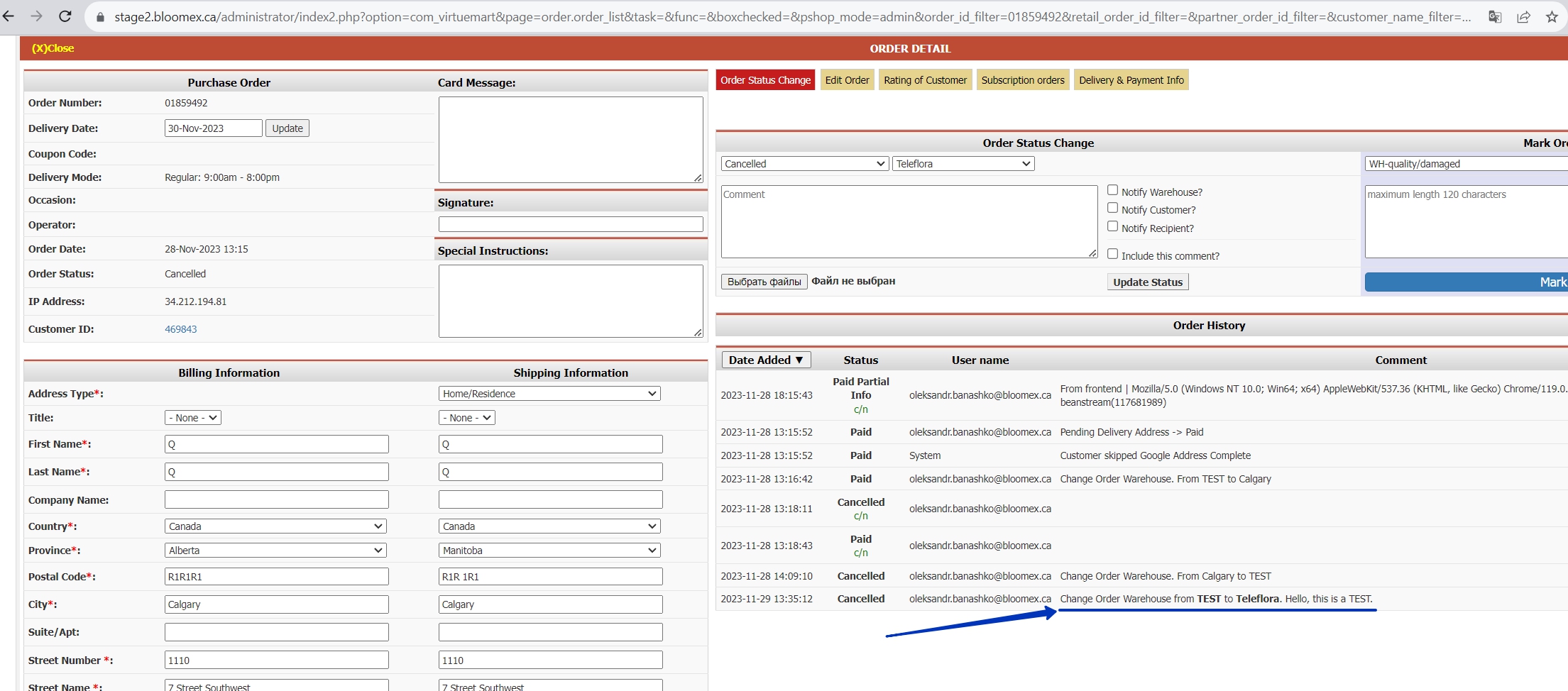
Task: Tick the Notify Warehouse checkbox
Action: click(1112, 190)
